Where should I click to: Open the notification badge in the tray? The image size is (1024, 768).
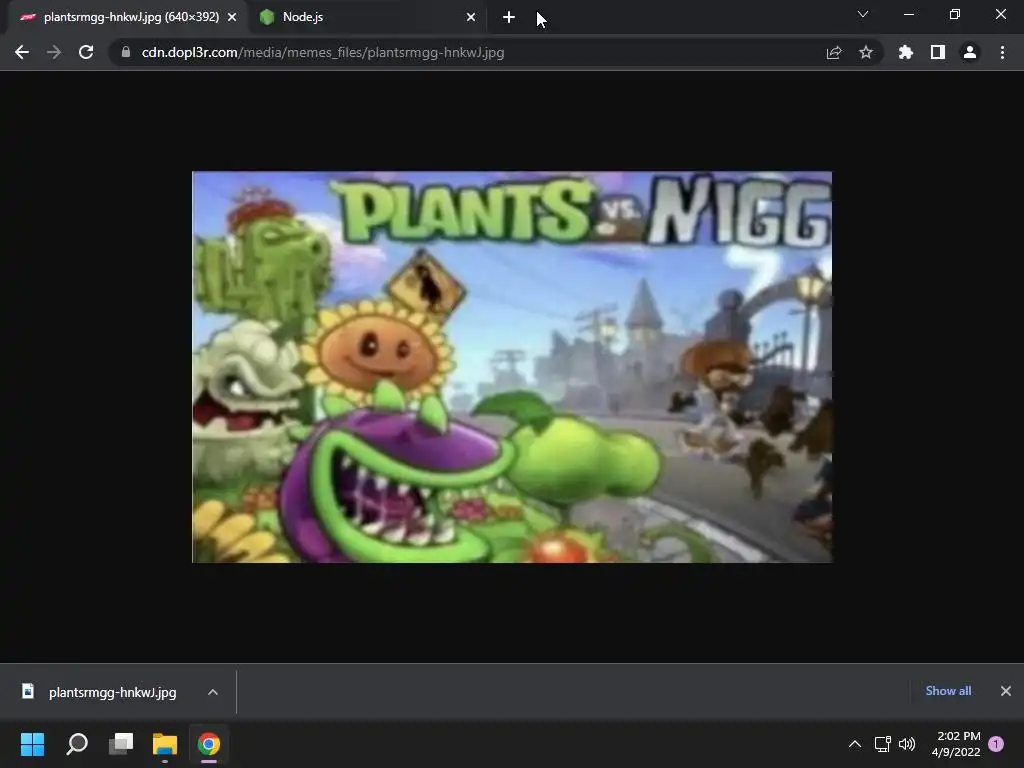coord(996,744)
